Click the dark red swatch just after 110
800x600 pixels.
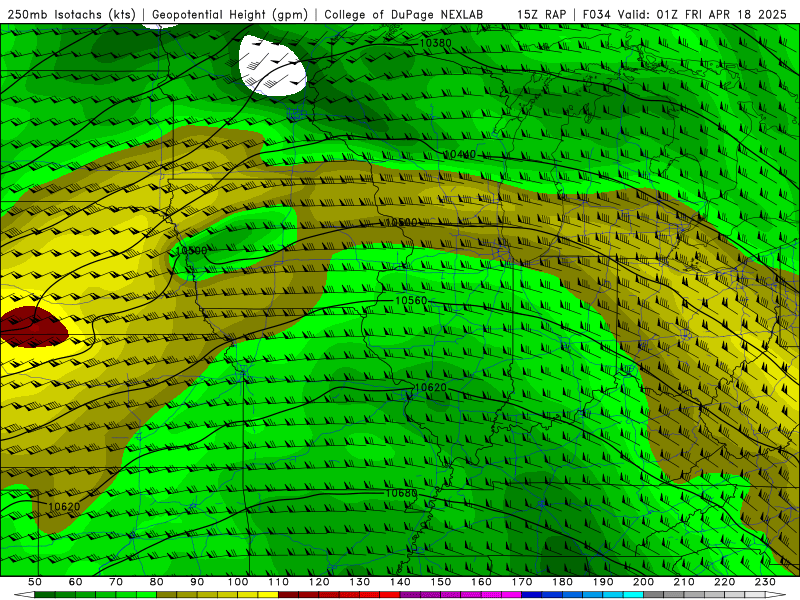pos(289,595)
